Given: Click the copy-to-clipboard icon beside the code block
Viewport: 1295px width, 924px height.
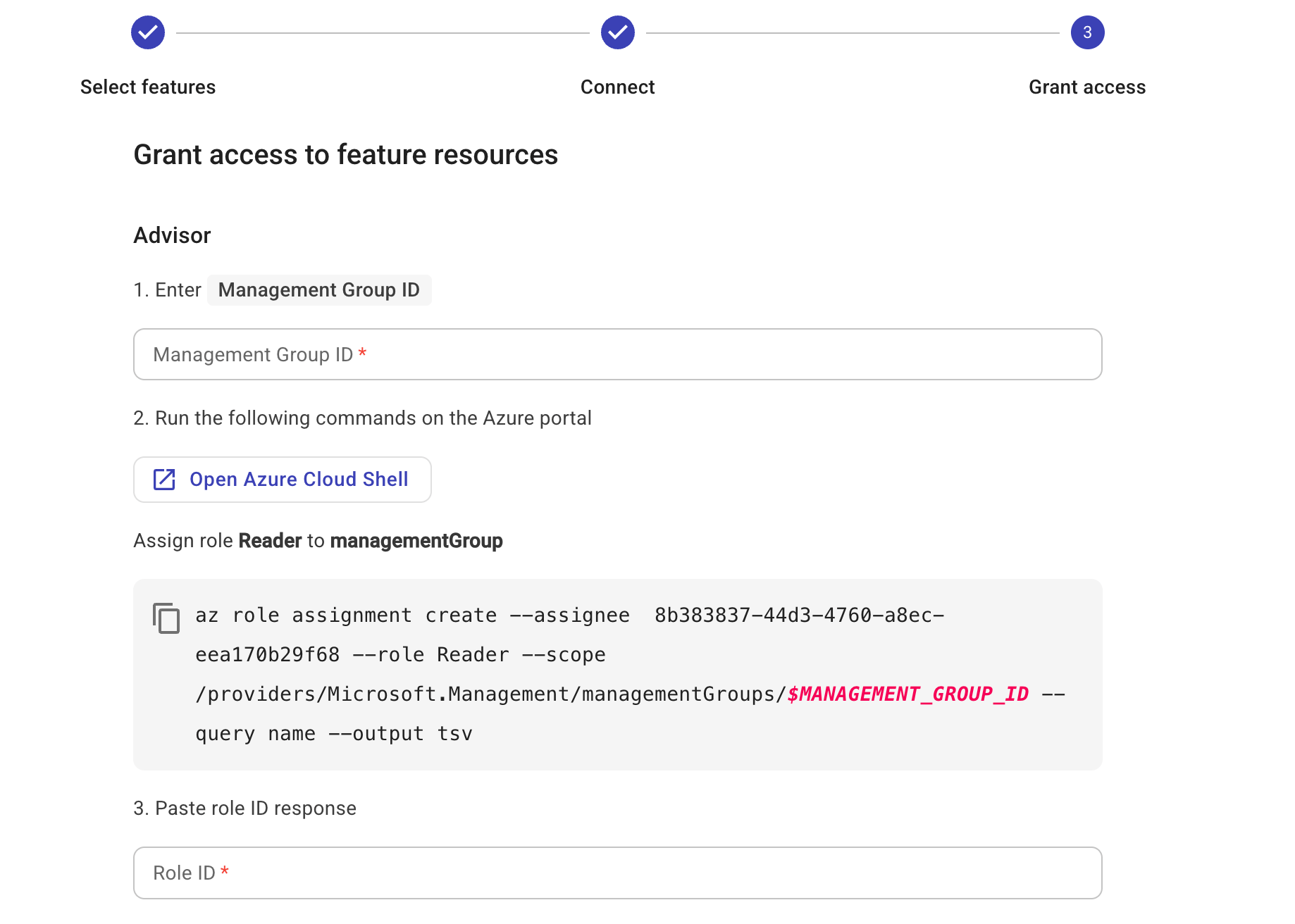Looking at the screenshot, I should (x=166, y=619).
